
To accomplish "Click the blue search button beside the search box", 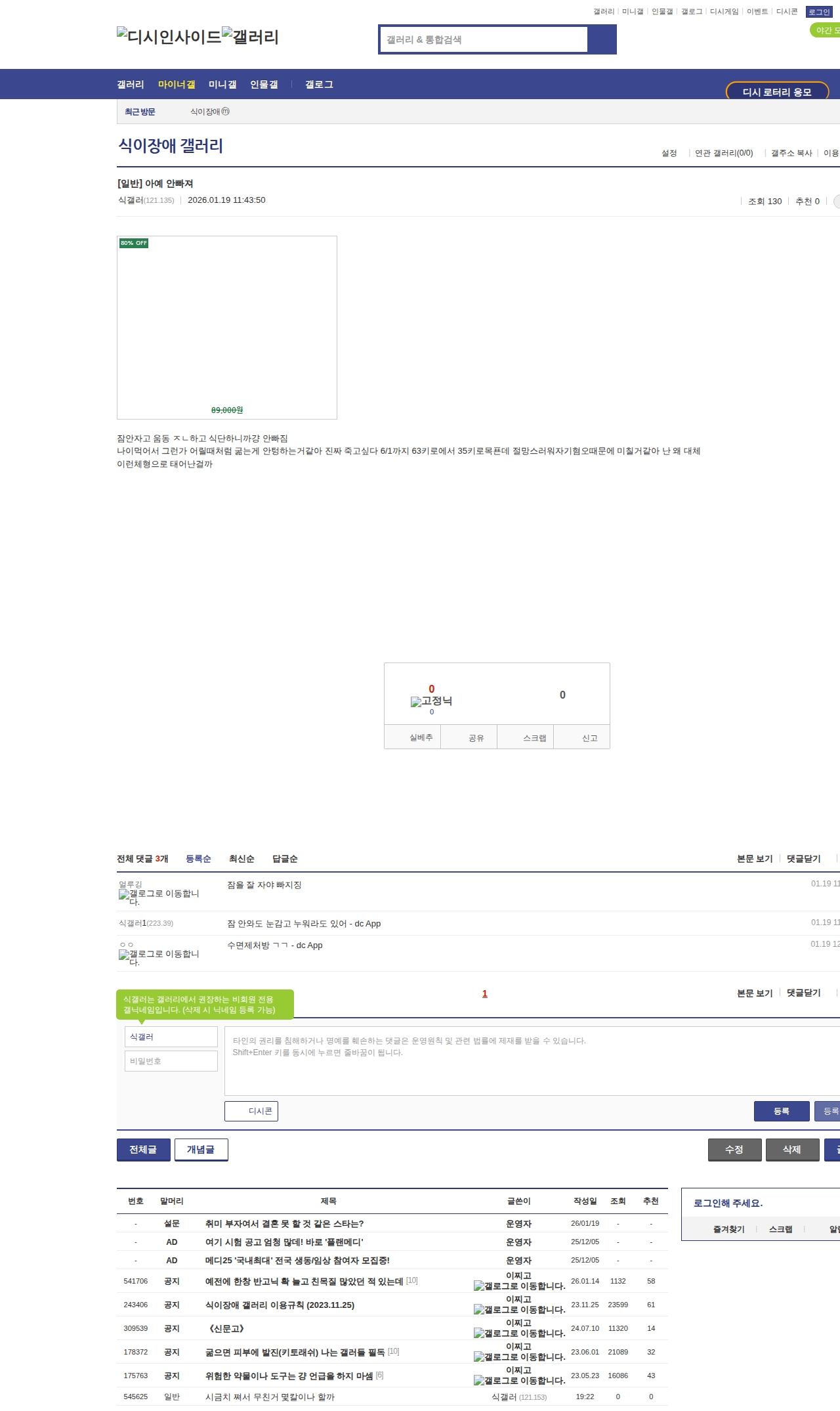I will click(x=602, y=39).
